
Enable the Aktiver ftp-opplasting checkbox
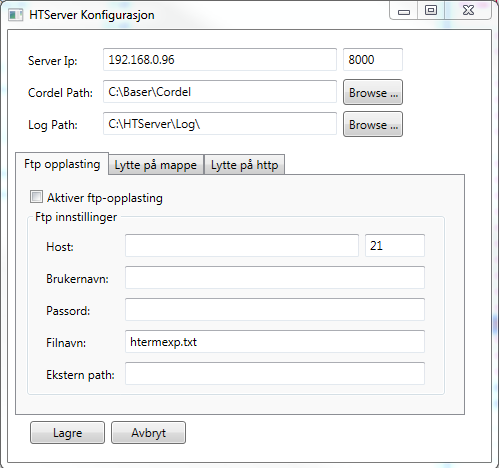(x=36, y=197)
